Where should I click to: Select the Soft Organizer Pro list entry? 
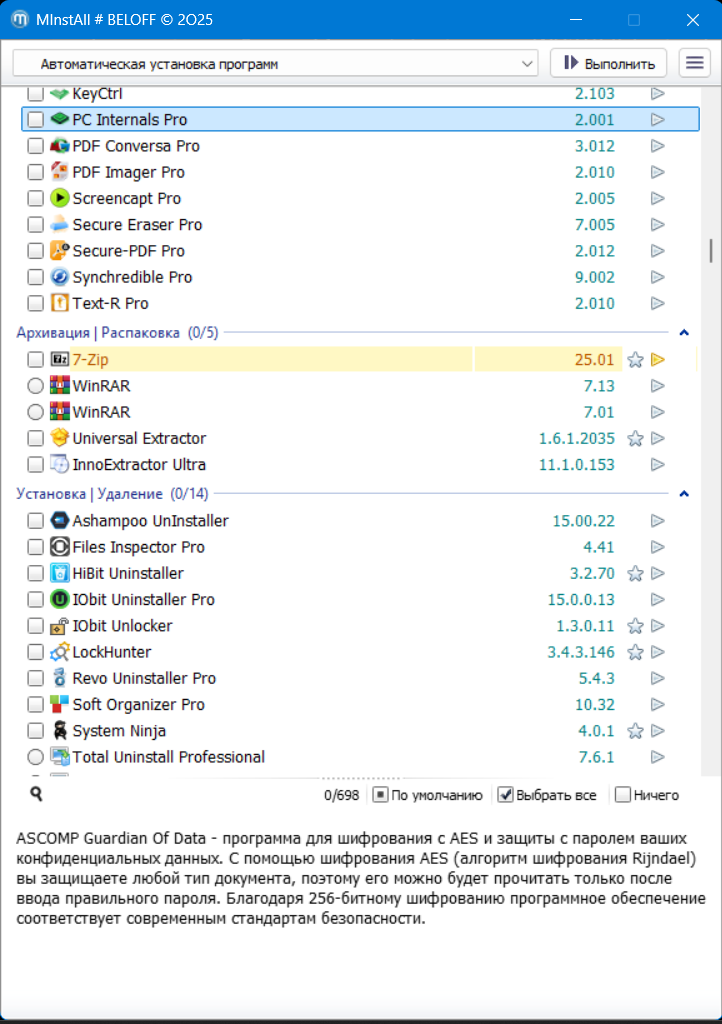tap(138, 704)
